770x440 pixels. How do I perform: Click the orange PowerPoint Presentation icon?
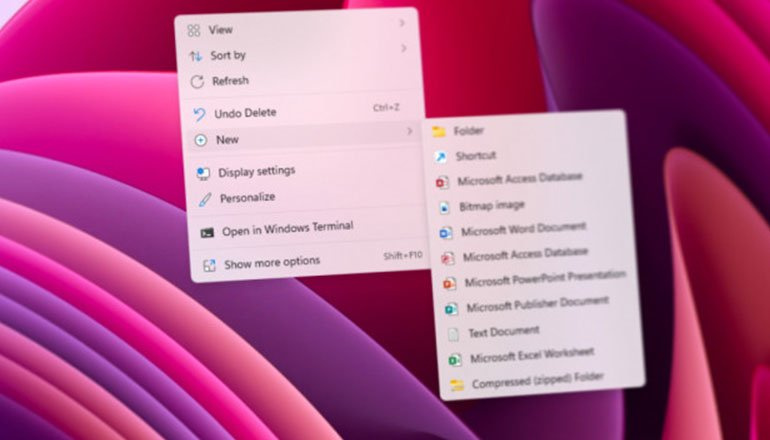click(449, 283)
